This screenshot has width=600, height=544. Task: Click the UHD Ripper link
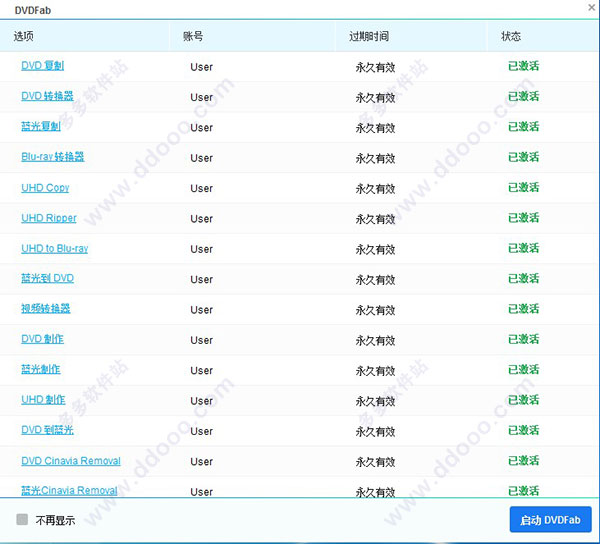(x=49, y=218)
